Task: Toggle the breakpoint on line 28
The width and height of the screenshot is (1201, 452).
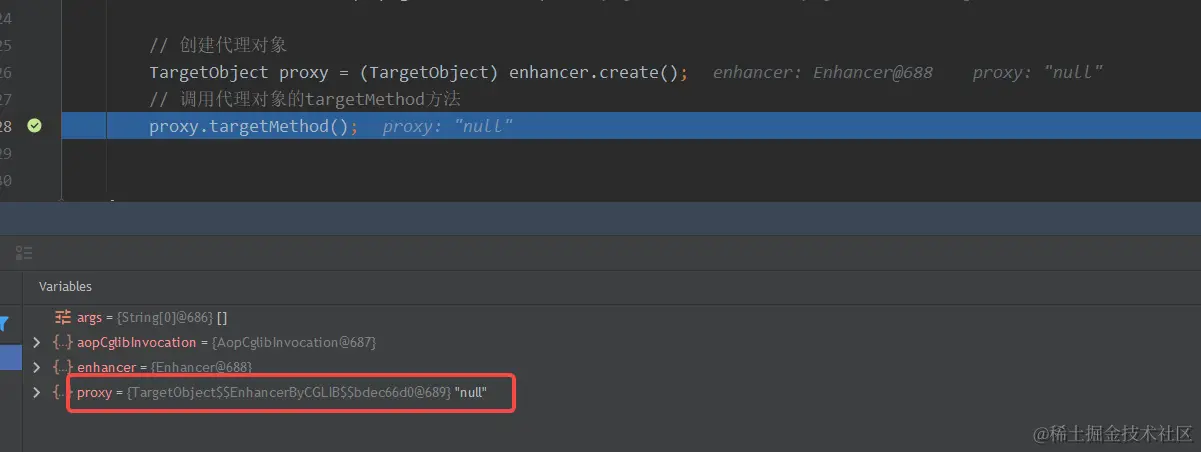Action: (34, 126)
